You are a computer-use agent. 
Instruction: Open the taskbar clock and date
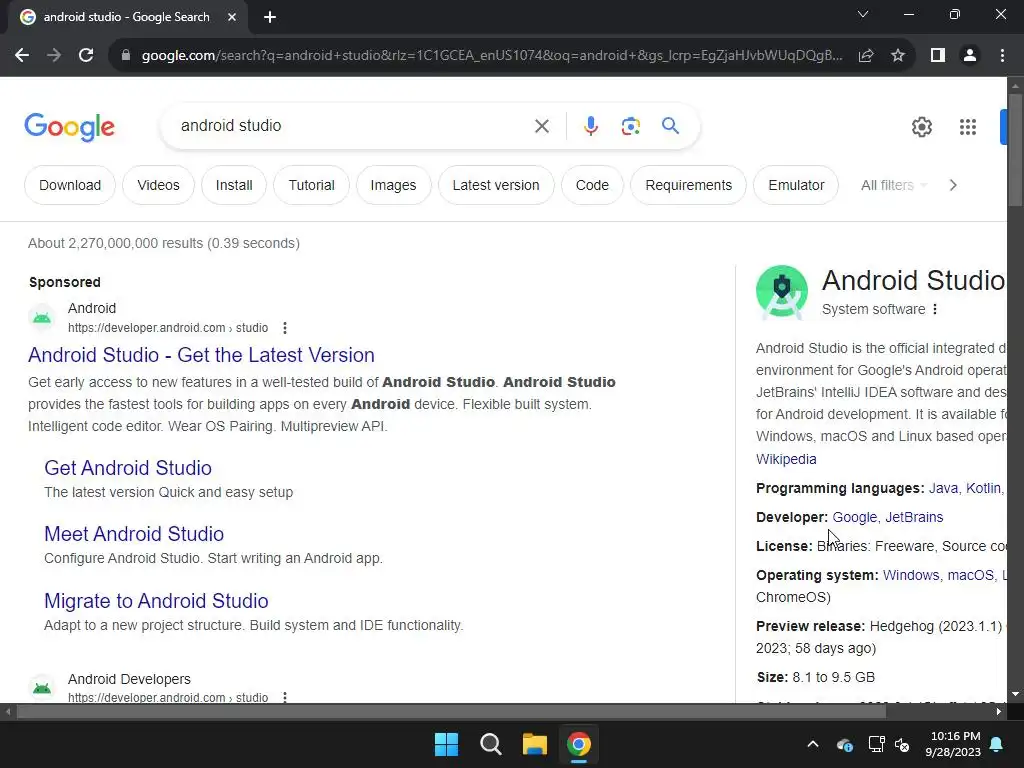(953, 744)
